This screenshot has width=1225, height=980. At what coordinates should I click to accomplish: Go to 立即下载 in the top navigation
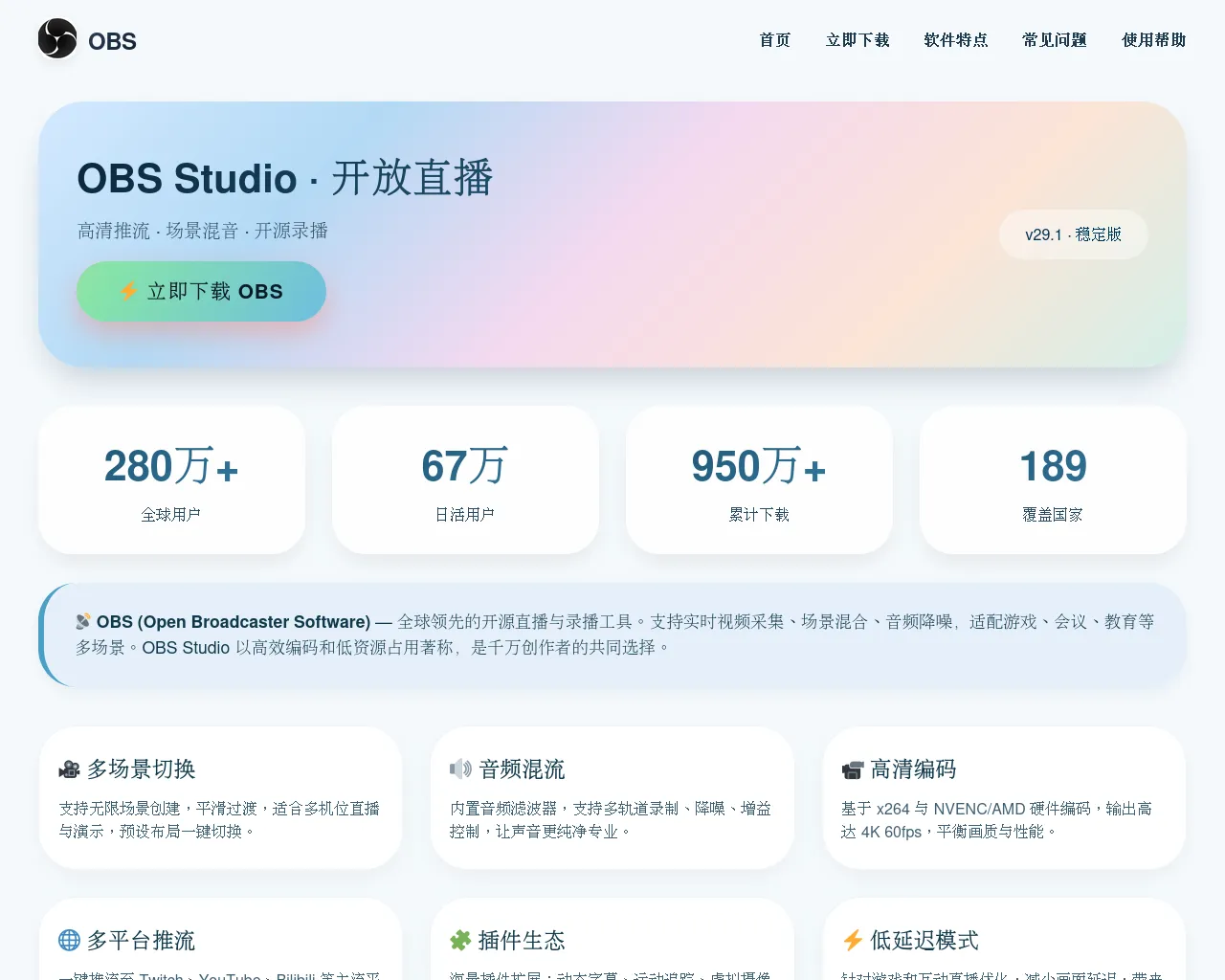click(x=857, y=40)
